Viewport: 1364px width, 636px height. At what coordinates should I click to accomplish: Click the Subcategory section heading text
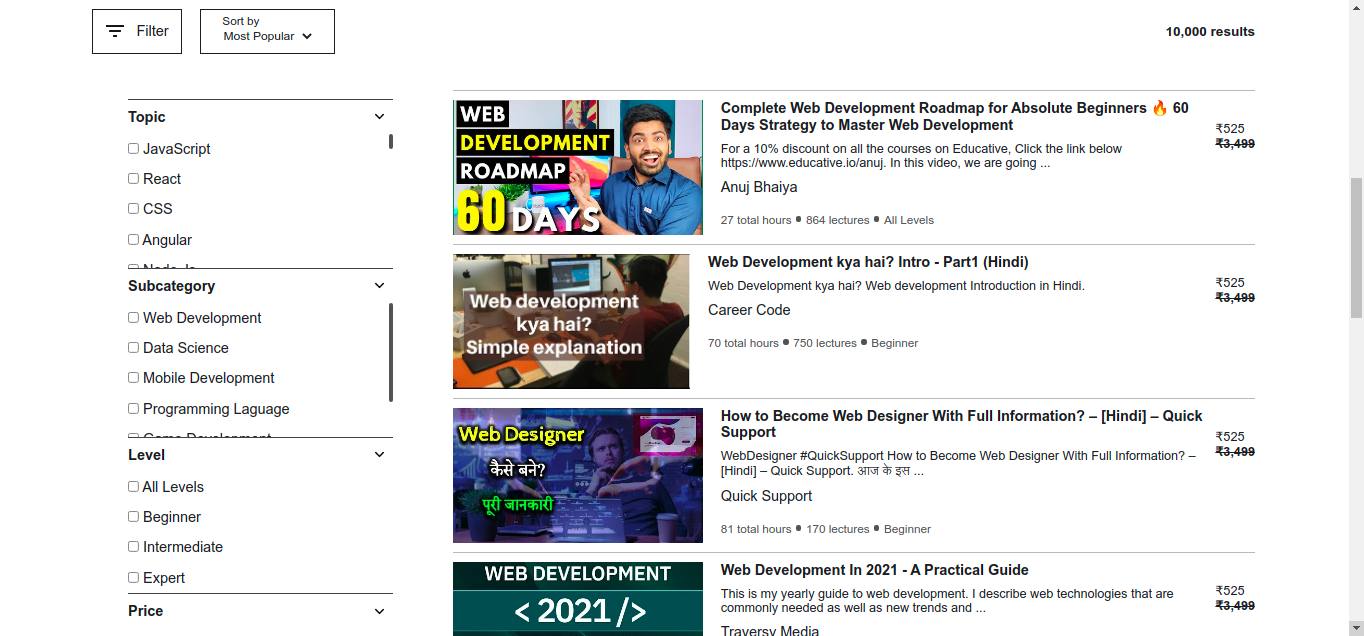pyautogui.click(x=171, y=286)
